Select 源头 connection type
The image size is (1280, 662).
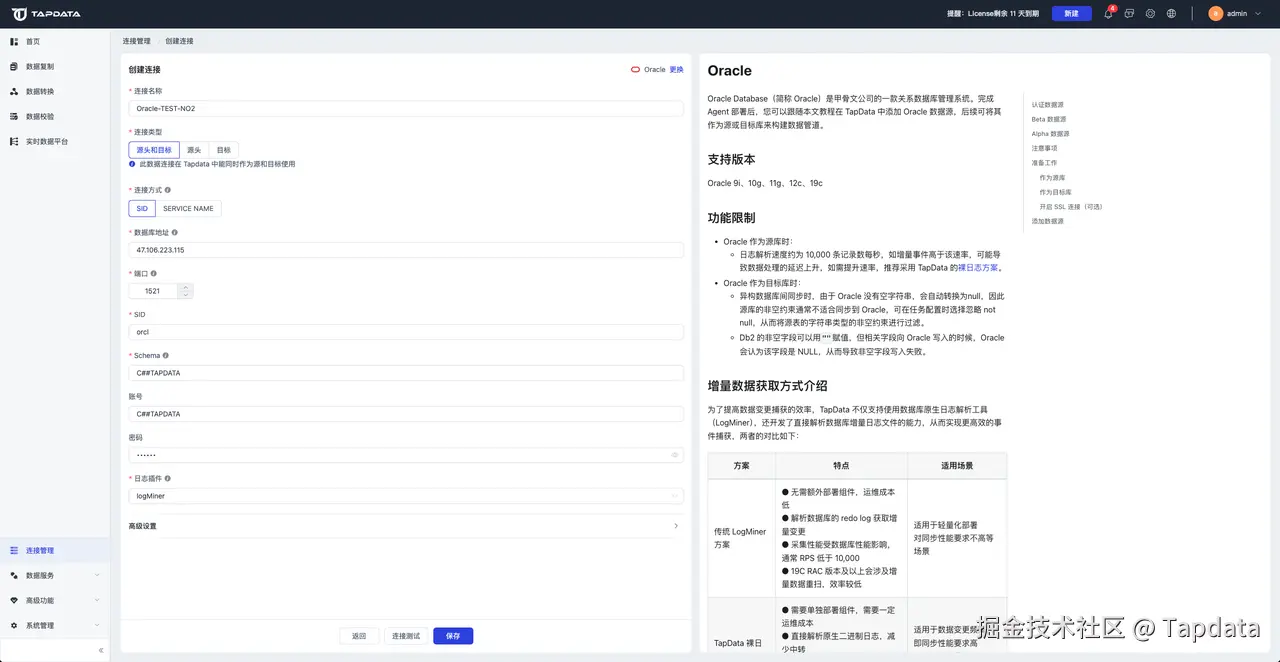click(x=194, y=149)
